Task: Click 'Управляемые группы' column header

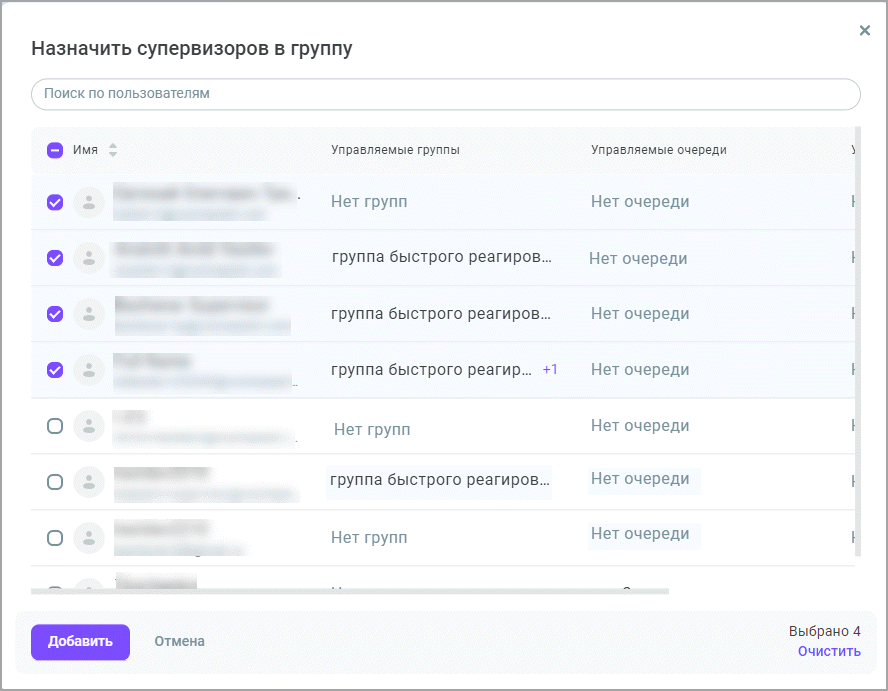Action: pos(395,150)
